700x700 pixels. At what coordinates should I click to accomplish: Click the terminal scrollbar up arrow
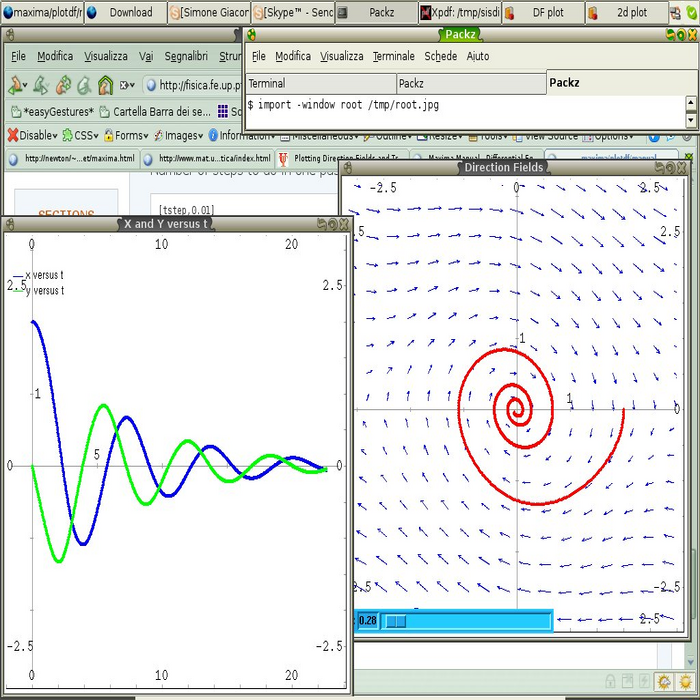[691, 103]
